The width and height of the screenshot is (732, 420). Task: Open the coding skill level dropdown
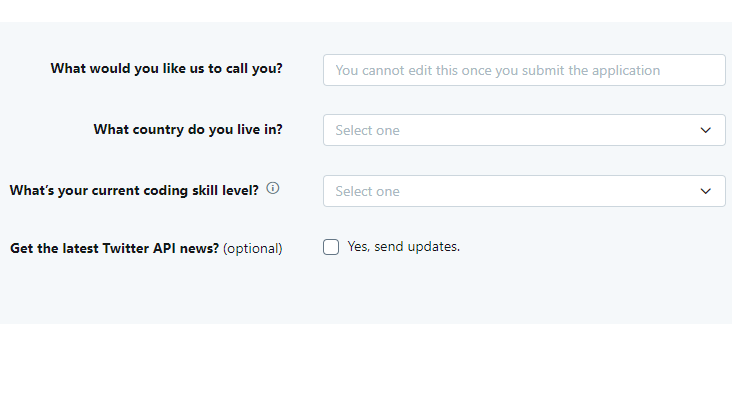[524, 191]
